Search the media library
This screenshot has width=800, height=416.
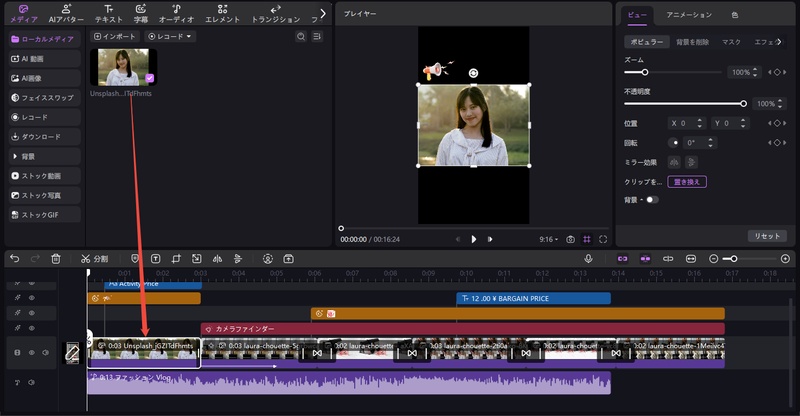click(x=301, y=36)
